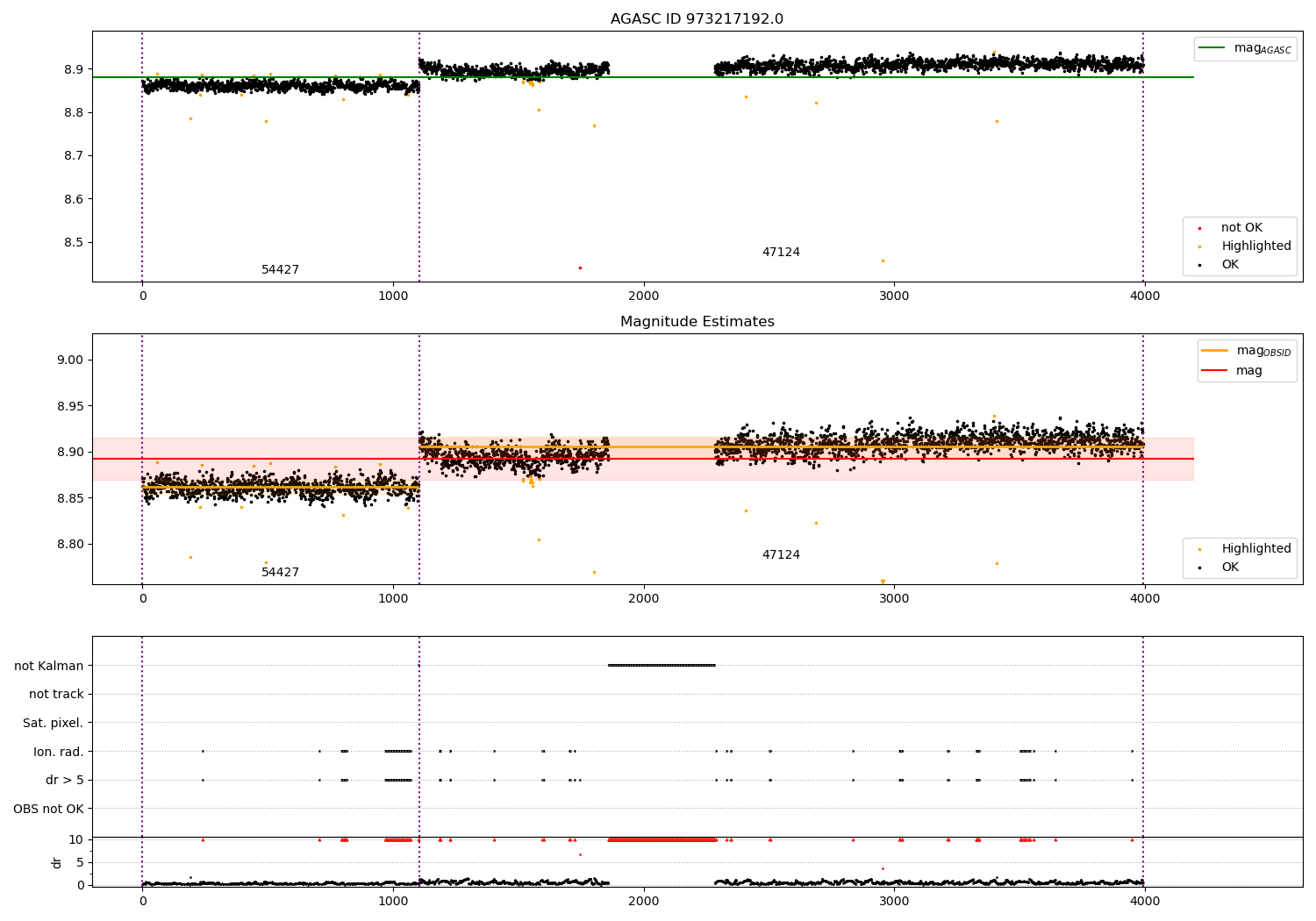
Task: Click the 10 tick label on the dr axis
Action: [x=75, y=839]
